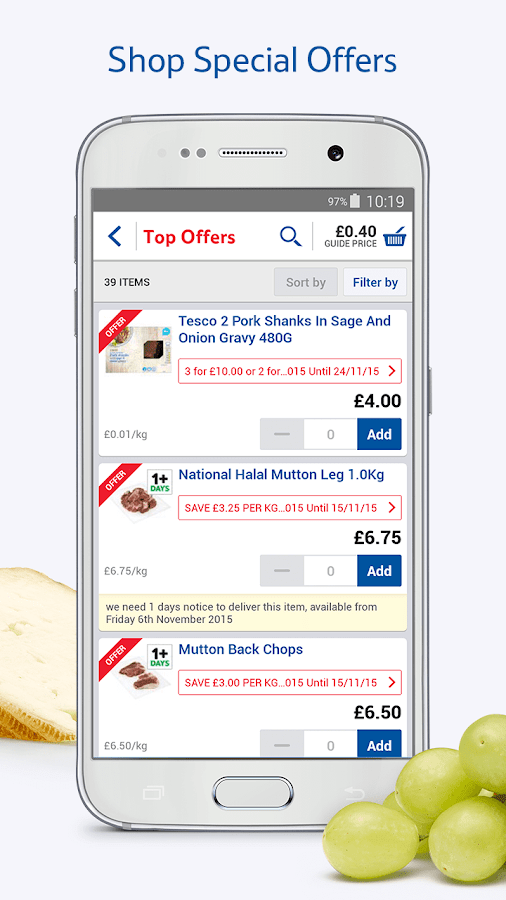Tap the battery icon in status bar

pyautogui.click(x=355, y=201)
